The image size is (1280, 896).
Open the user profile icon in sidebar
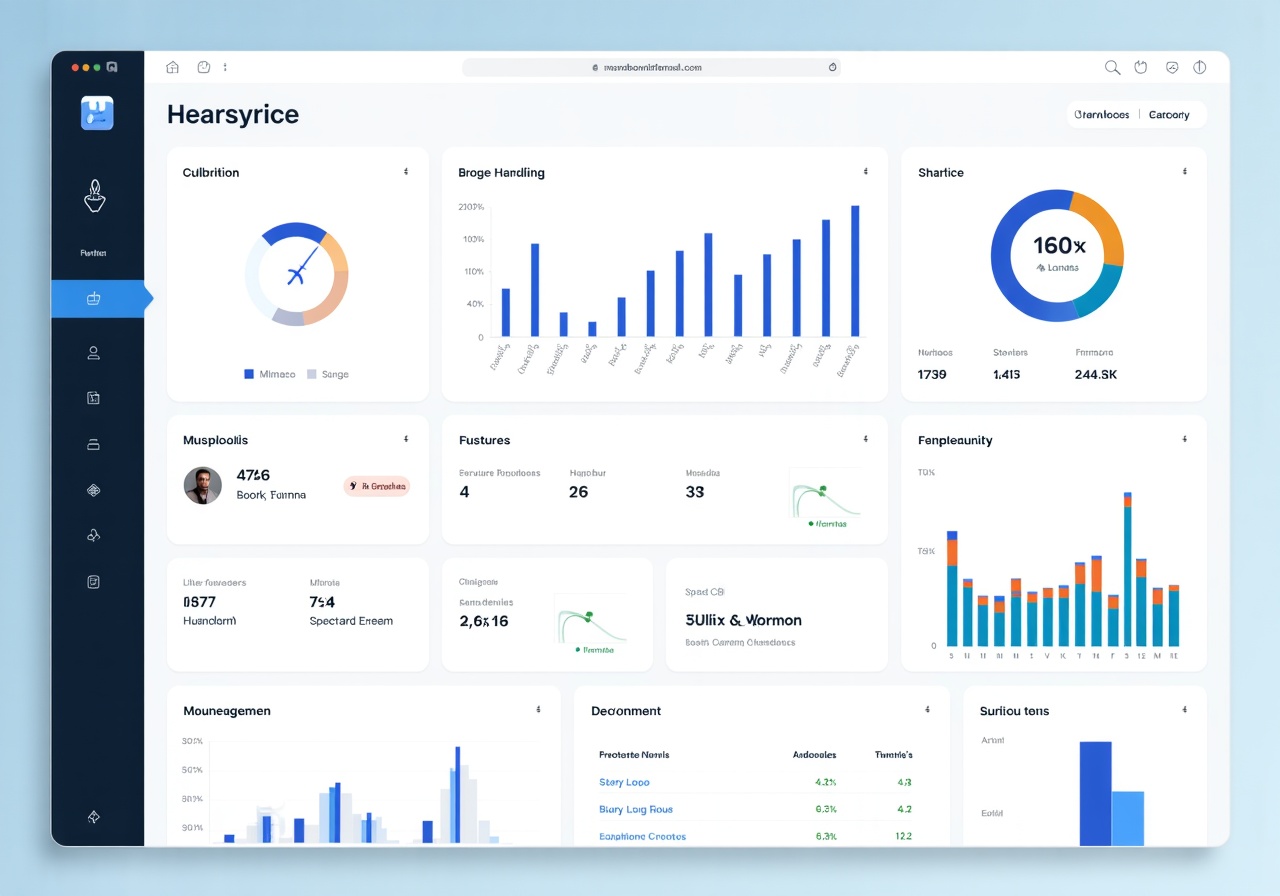93,352
